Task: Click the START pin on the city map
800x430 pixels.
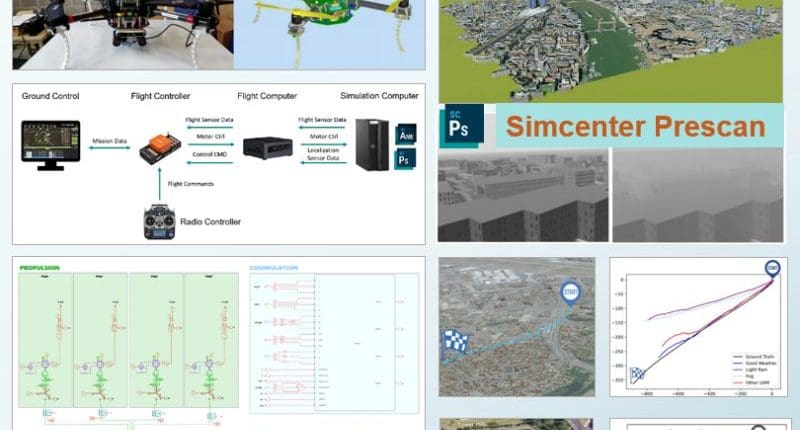Action: pos(570,294)
